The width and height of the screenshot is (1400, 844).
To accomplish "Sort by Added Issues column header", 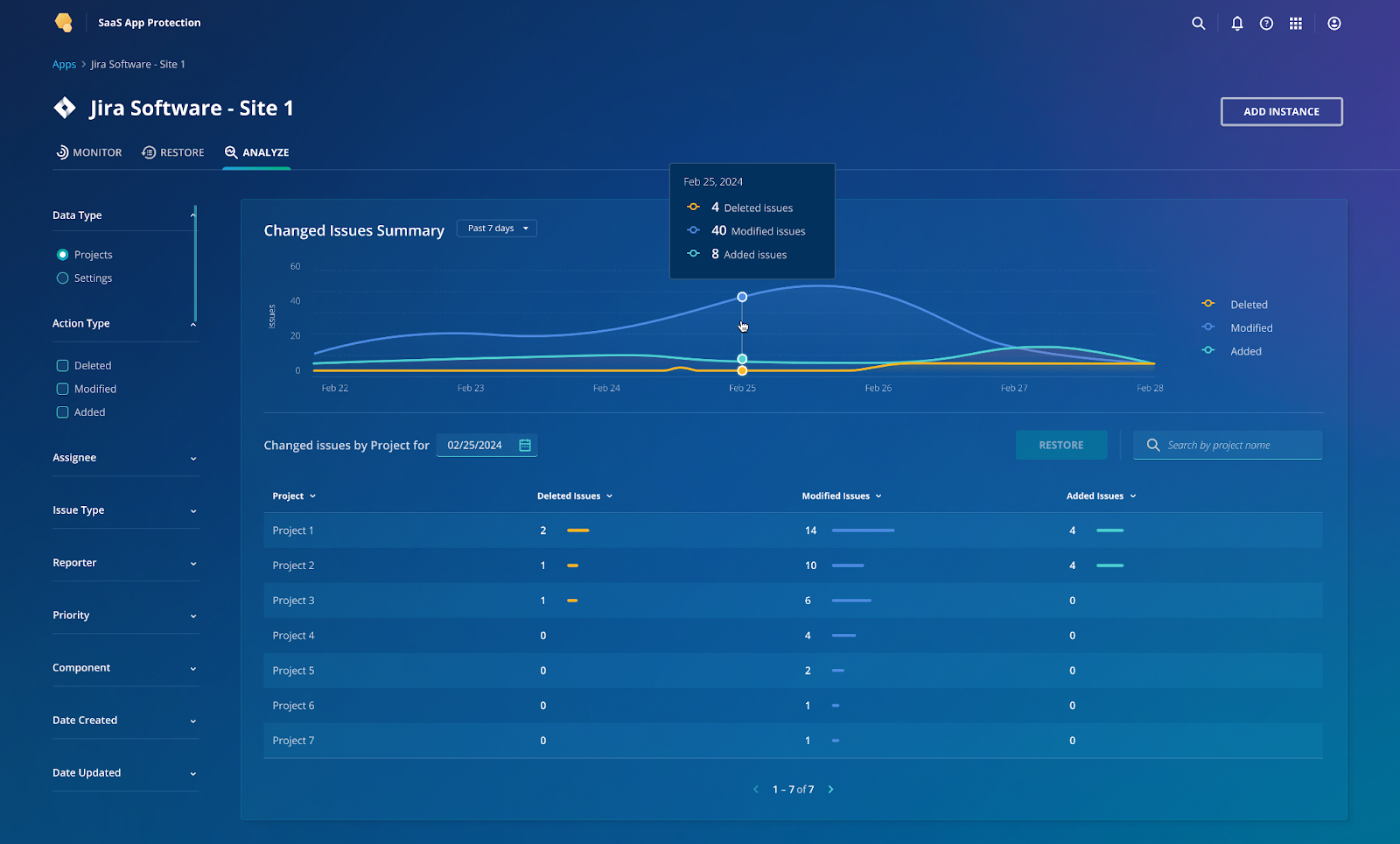I will click(1101, 496).
